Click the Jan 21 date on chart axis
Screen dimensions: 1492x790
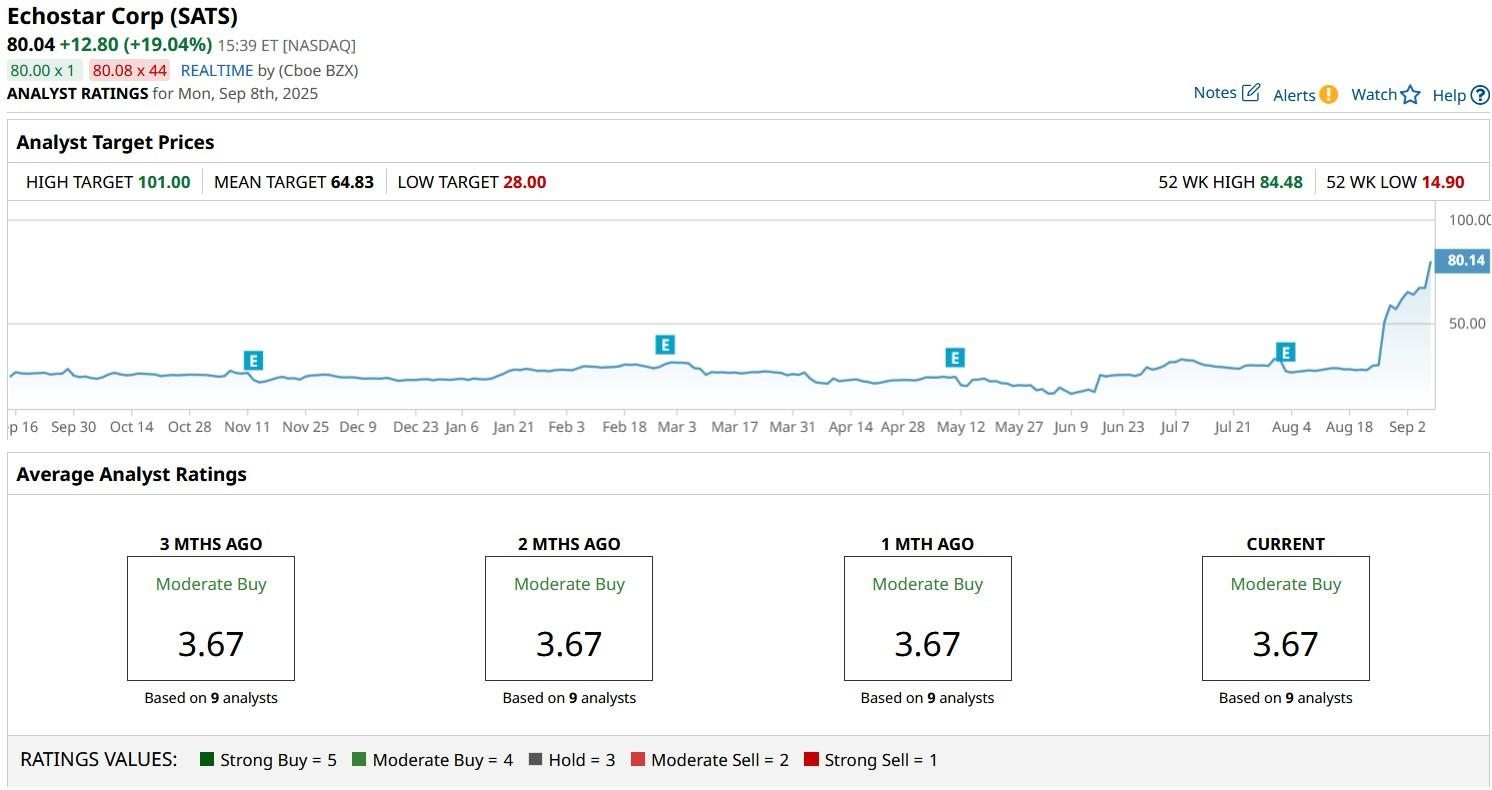click(513, 427)
